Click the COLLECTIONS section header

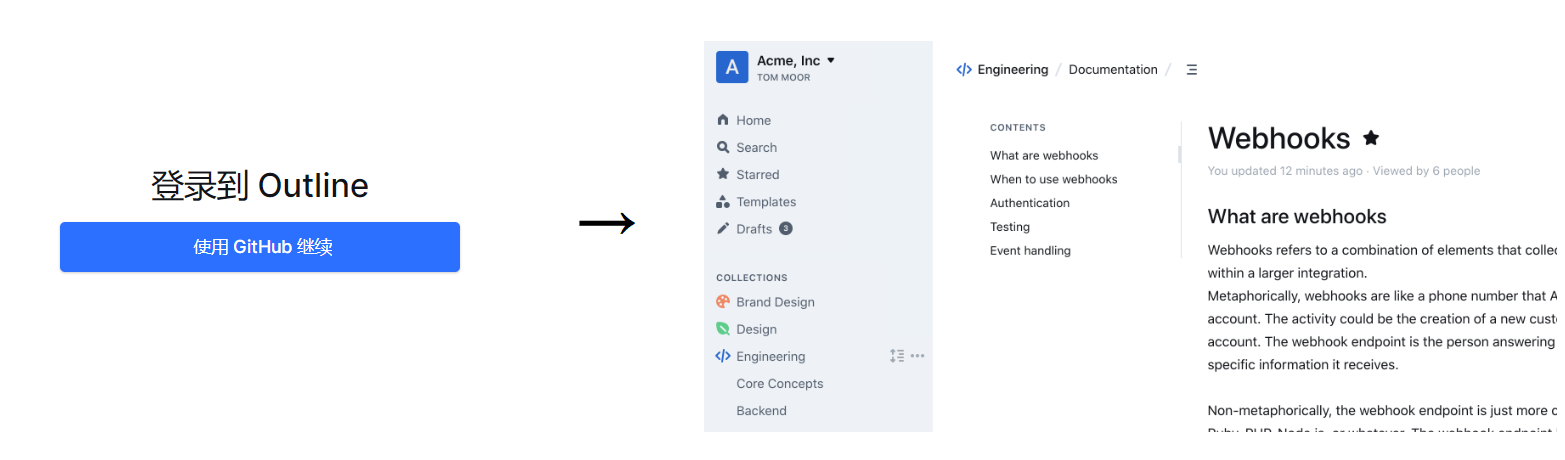(x=752, y=278)
